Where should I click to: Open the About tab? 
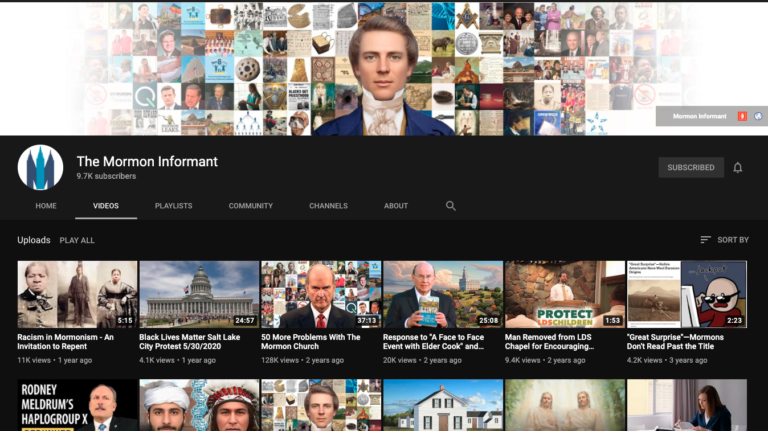click(x=396, y=206)
